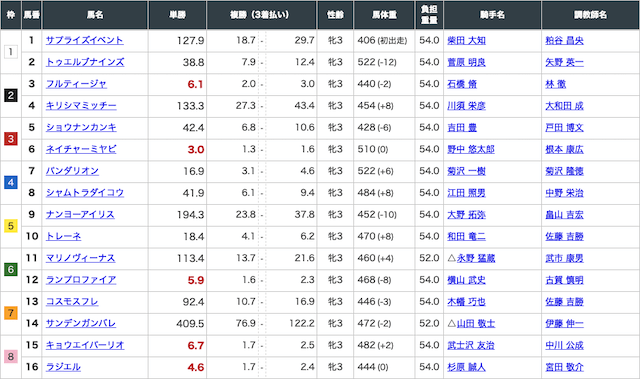The image size is (640, 379).
Task: Open horse link ランプロファイア
Action: click(x=81, y=280)
